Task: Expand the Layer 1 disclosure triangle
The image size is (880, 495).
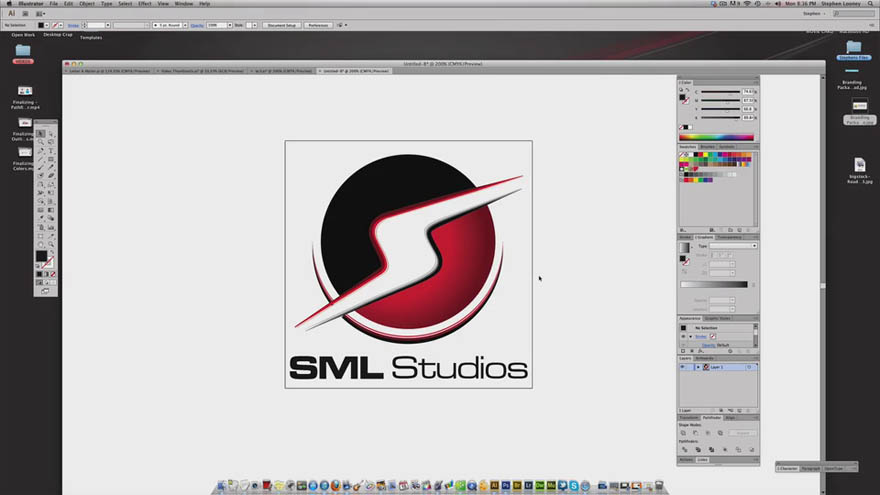Action: click(698, 367)
